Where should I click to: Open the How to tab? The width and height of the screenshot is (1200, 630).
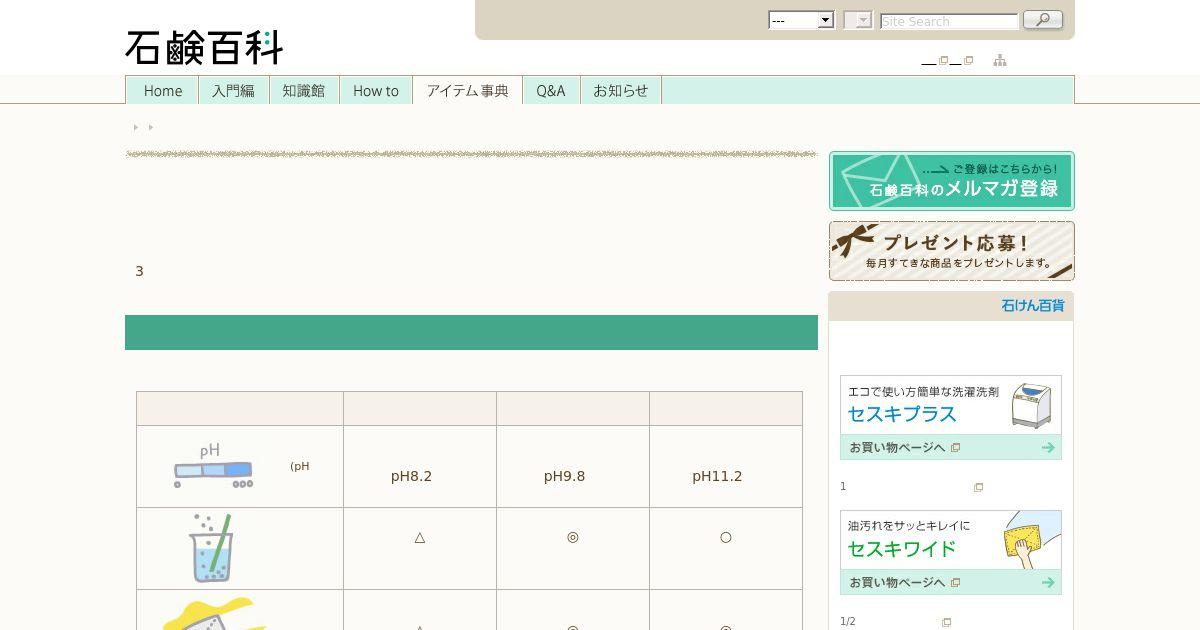pos(376,90)
